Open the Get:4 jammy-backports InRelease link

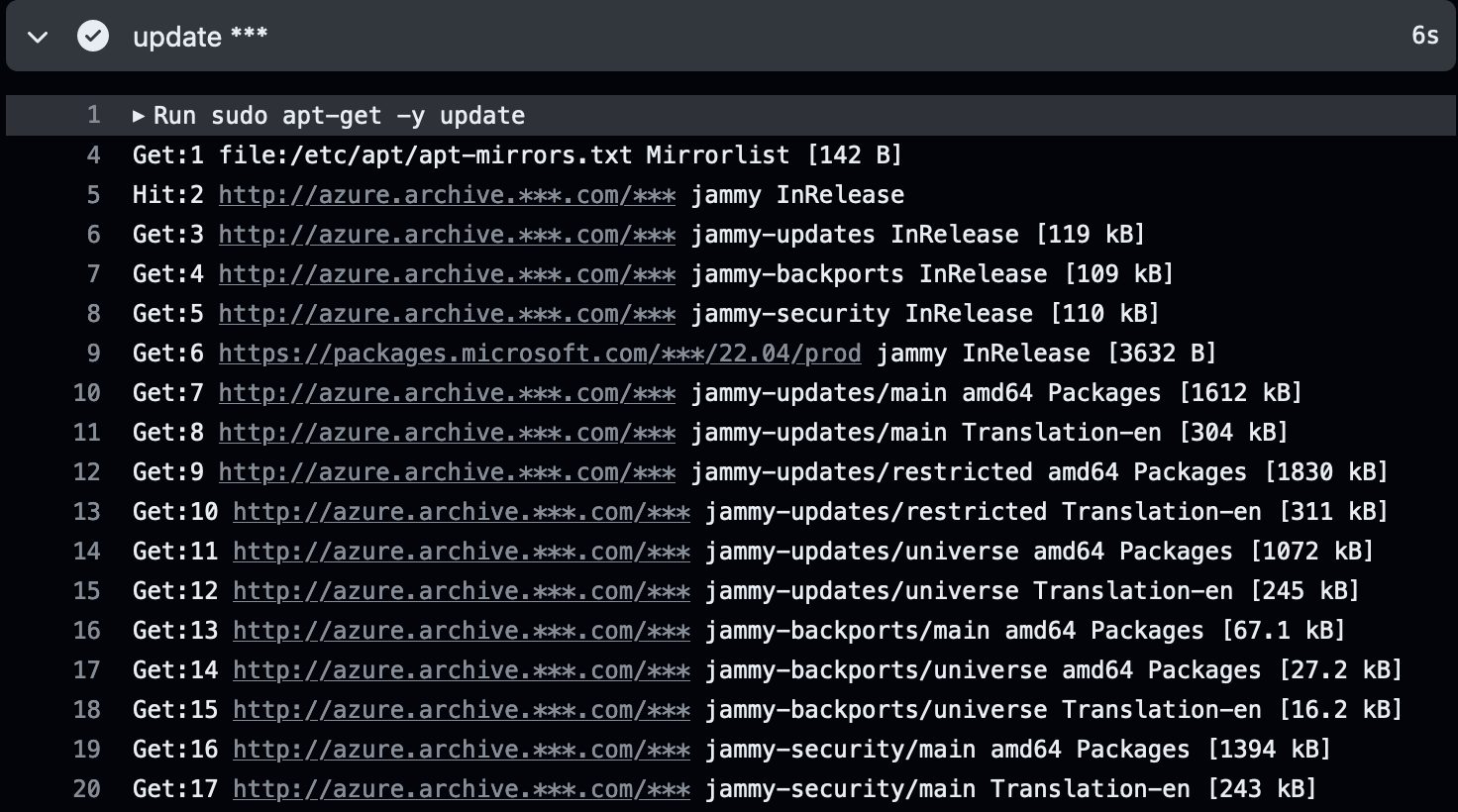(x=447, y=274)
